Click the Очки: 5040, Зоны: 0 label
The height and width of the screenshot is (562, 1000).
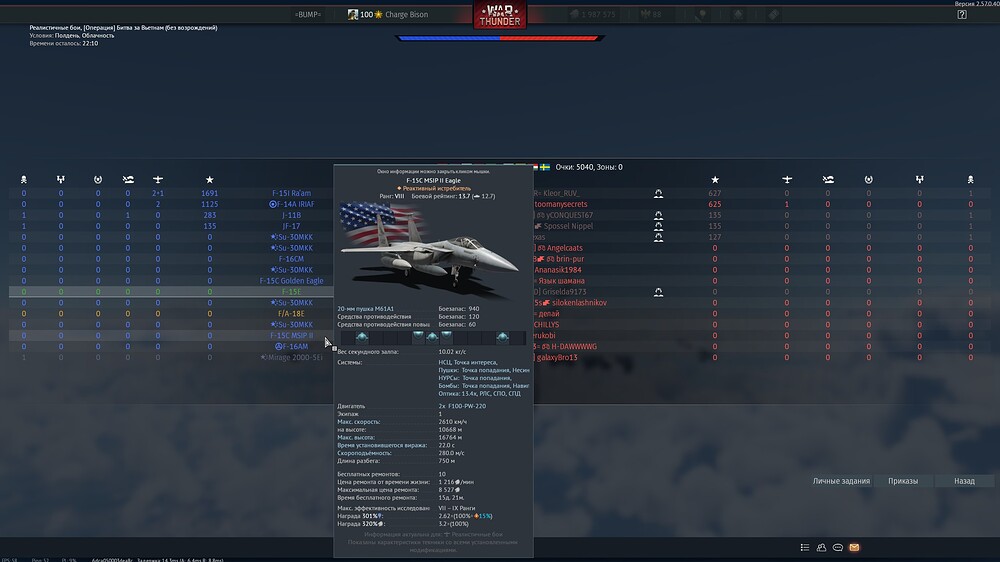[x=589, y=167]
